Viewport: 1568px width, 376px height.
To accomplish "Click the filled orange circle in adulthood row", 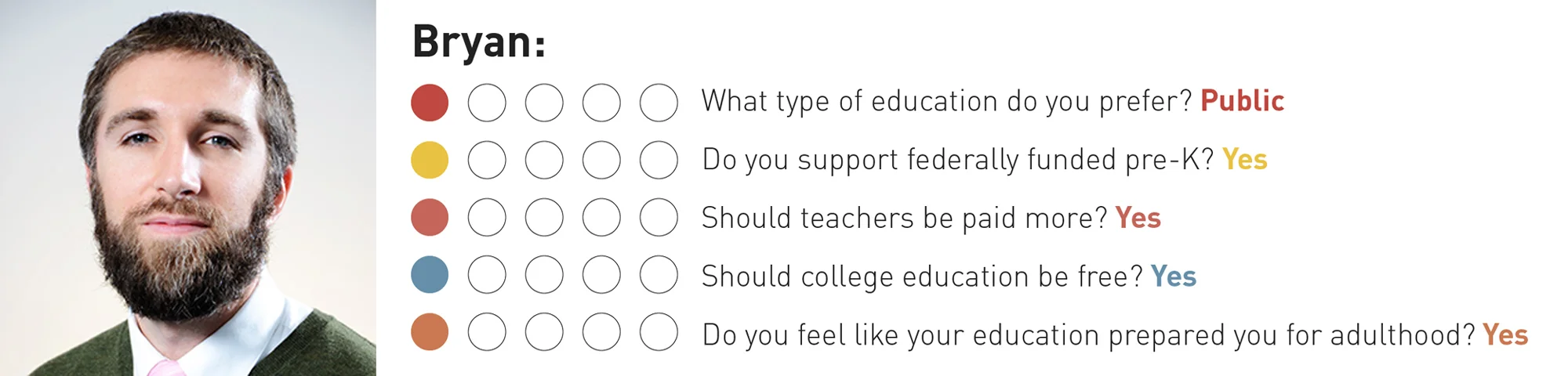I will click(x=430, y=332).
